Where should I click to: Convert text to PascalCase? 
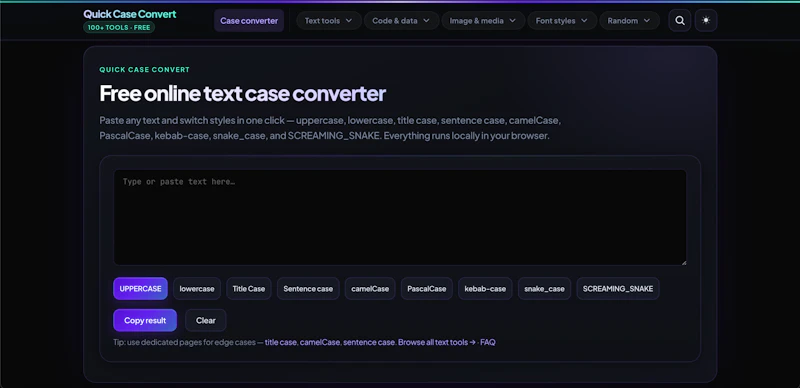point(427,288)
